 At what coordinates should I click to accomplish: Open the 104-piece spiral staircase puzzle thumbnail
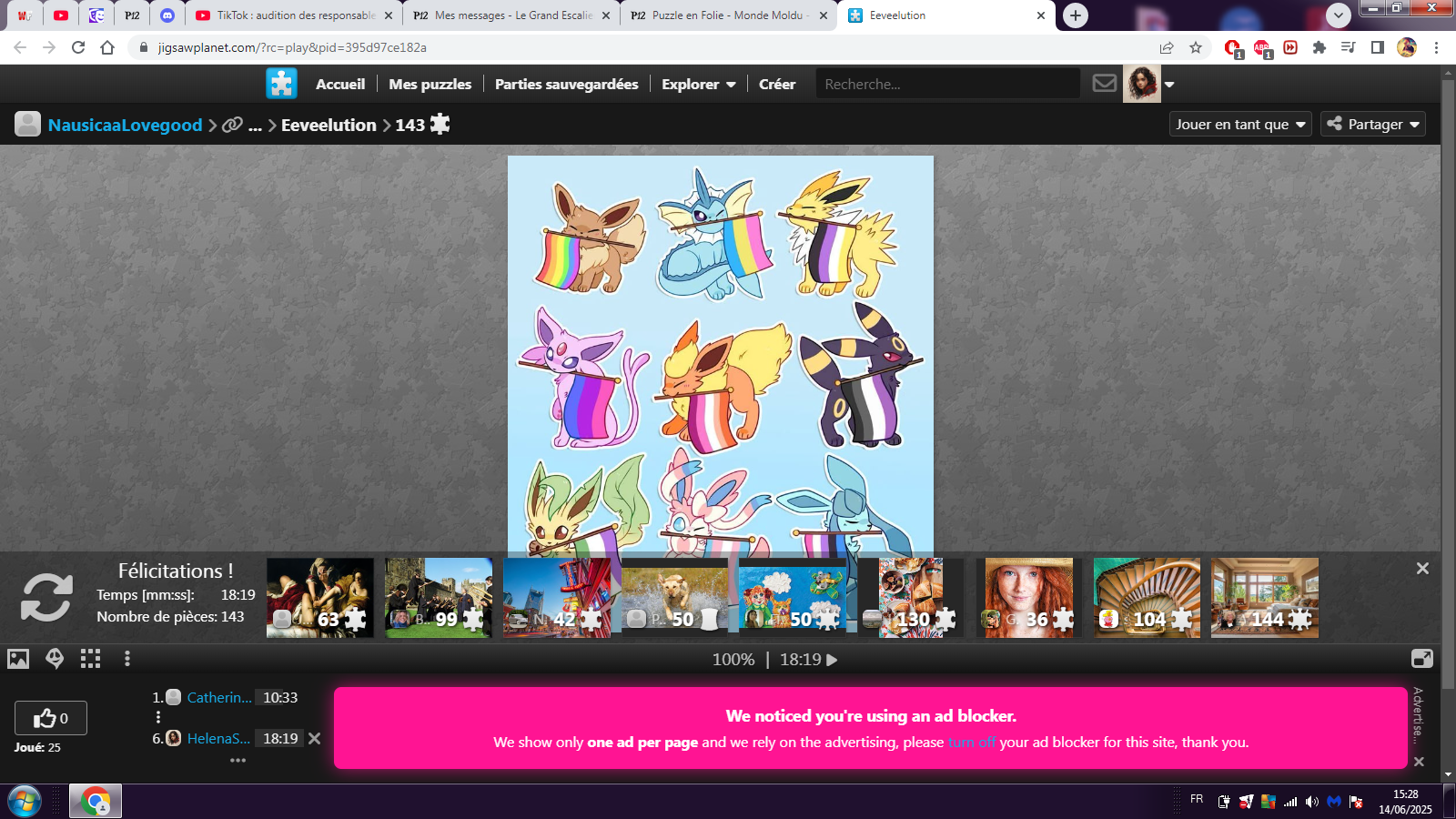click(x=1147, y=597)
